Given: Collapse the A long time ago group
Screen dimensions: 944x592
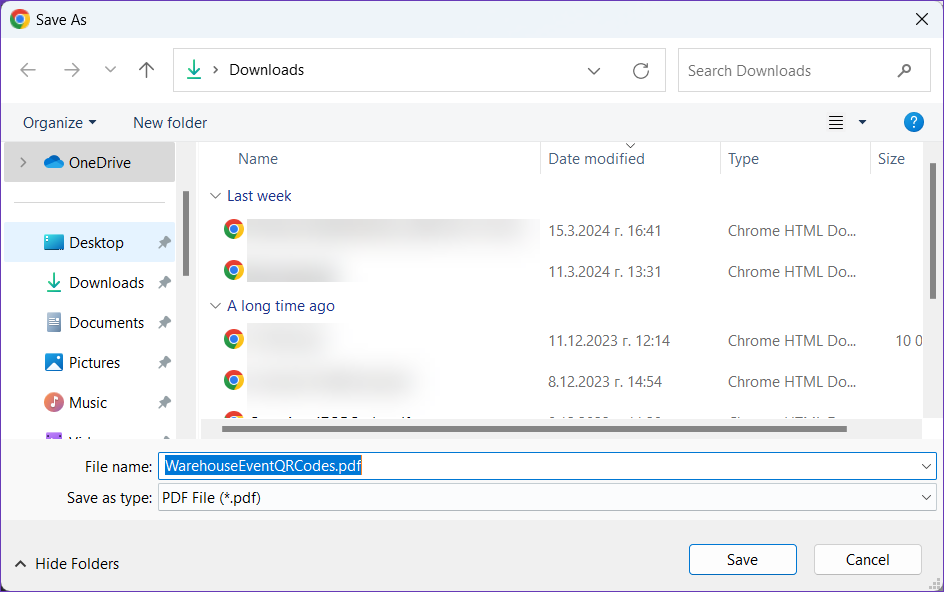Looking at the screenshot, I should (215, 306).
